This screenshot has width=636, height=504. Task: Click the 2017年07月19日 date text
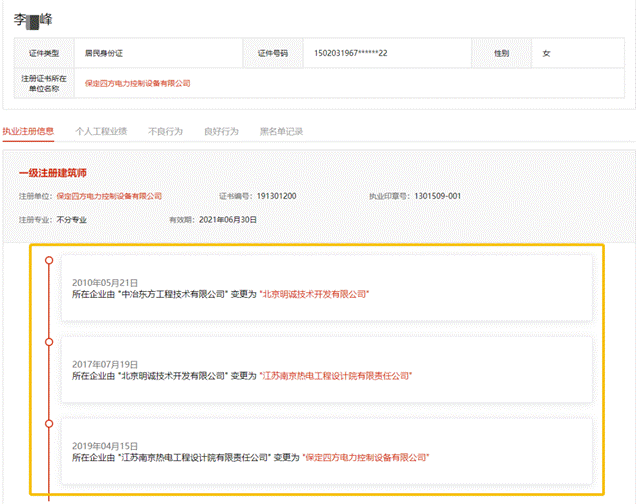point(105,365)
